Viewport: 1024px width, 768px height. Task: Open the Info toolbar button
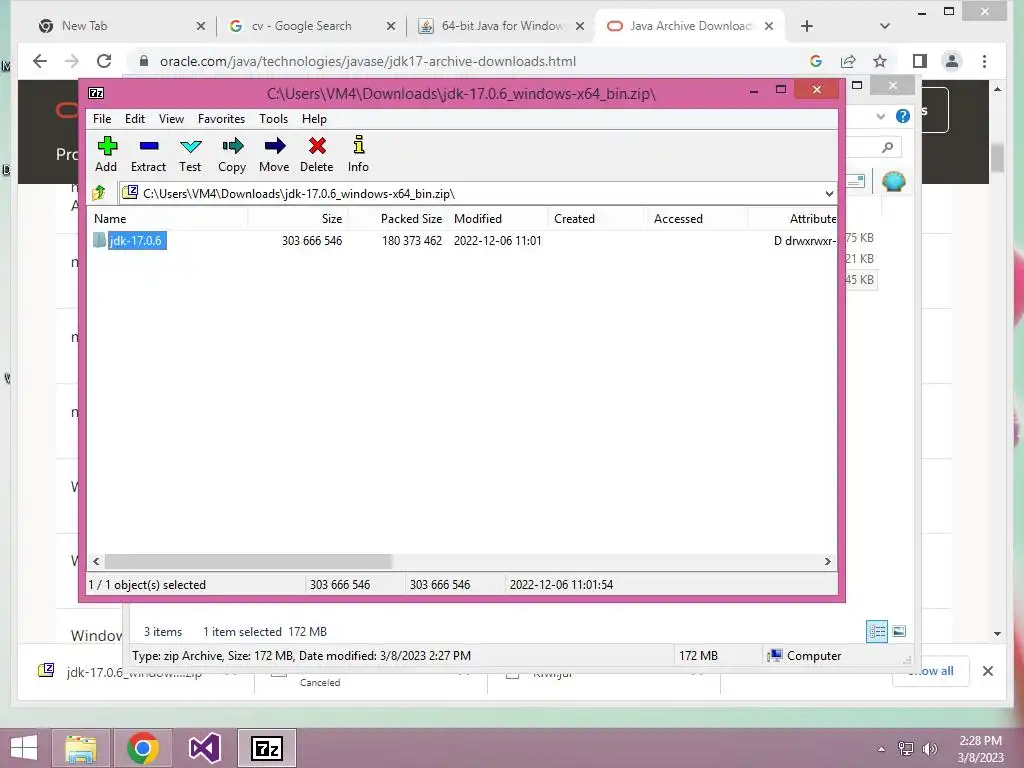tap(358, 155)
